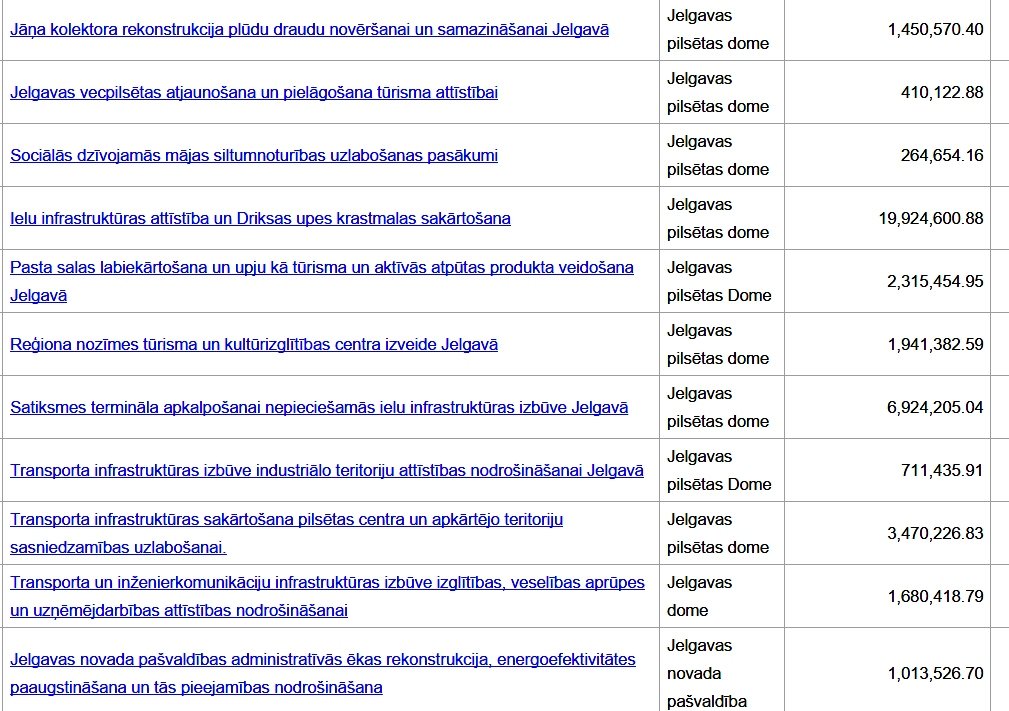
Task: Open the Jelgavas novada administratīvās ēkas link
Action: pos(320,659)
